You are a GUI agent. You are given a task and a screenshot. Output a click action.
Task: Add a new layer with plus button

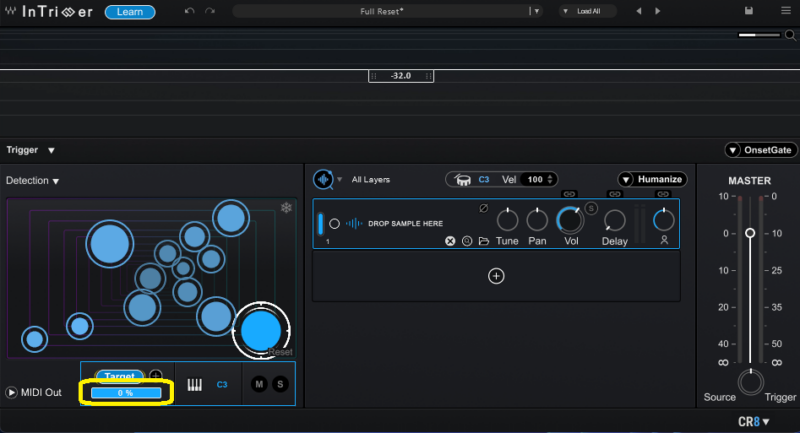pyautogui.click(x=496, y=276)
